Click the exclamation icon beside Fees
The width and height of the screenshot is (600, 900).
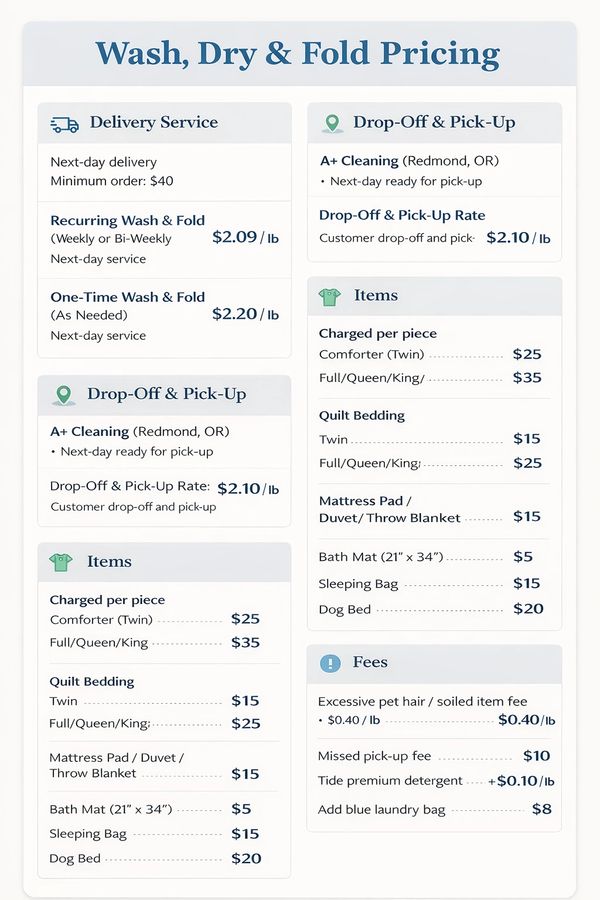tap(330, 663)
